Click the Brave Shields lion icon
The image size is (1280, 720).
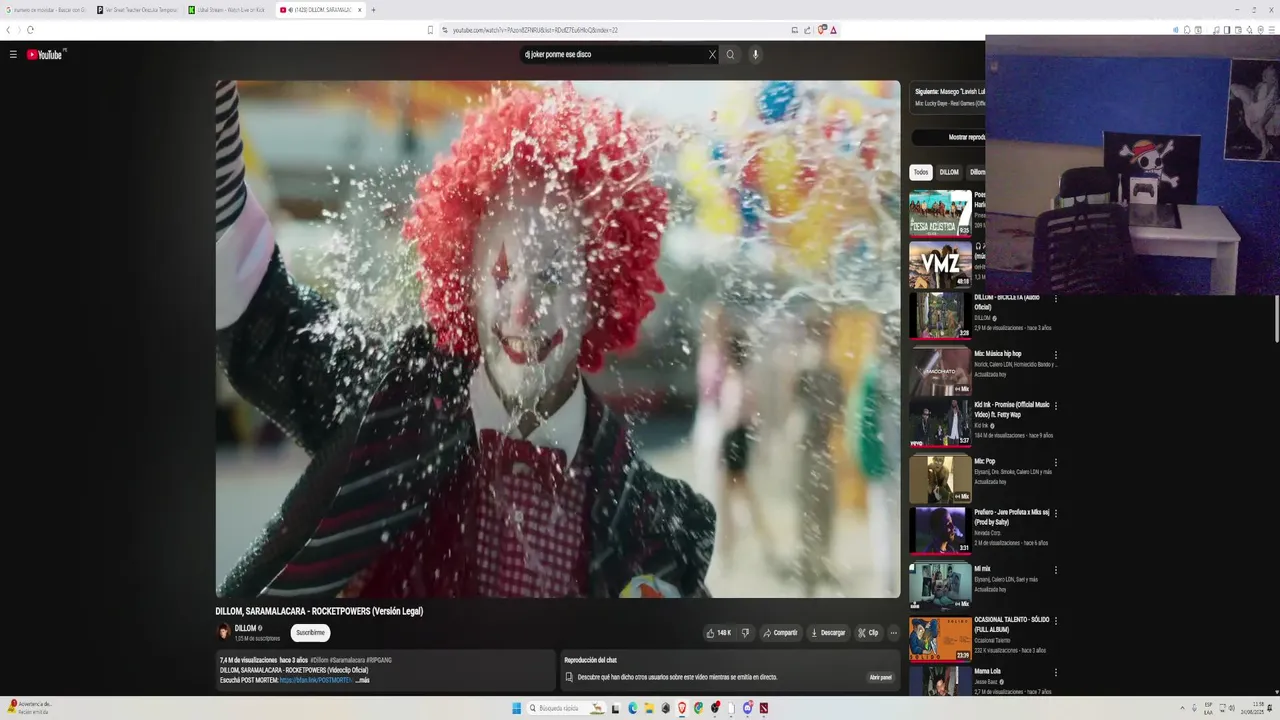click(822, 30)
